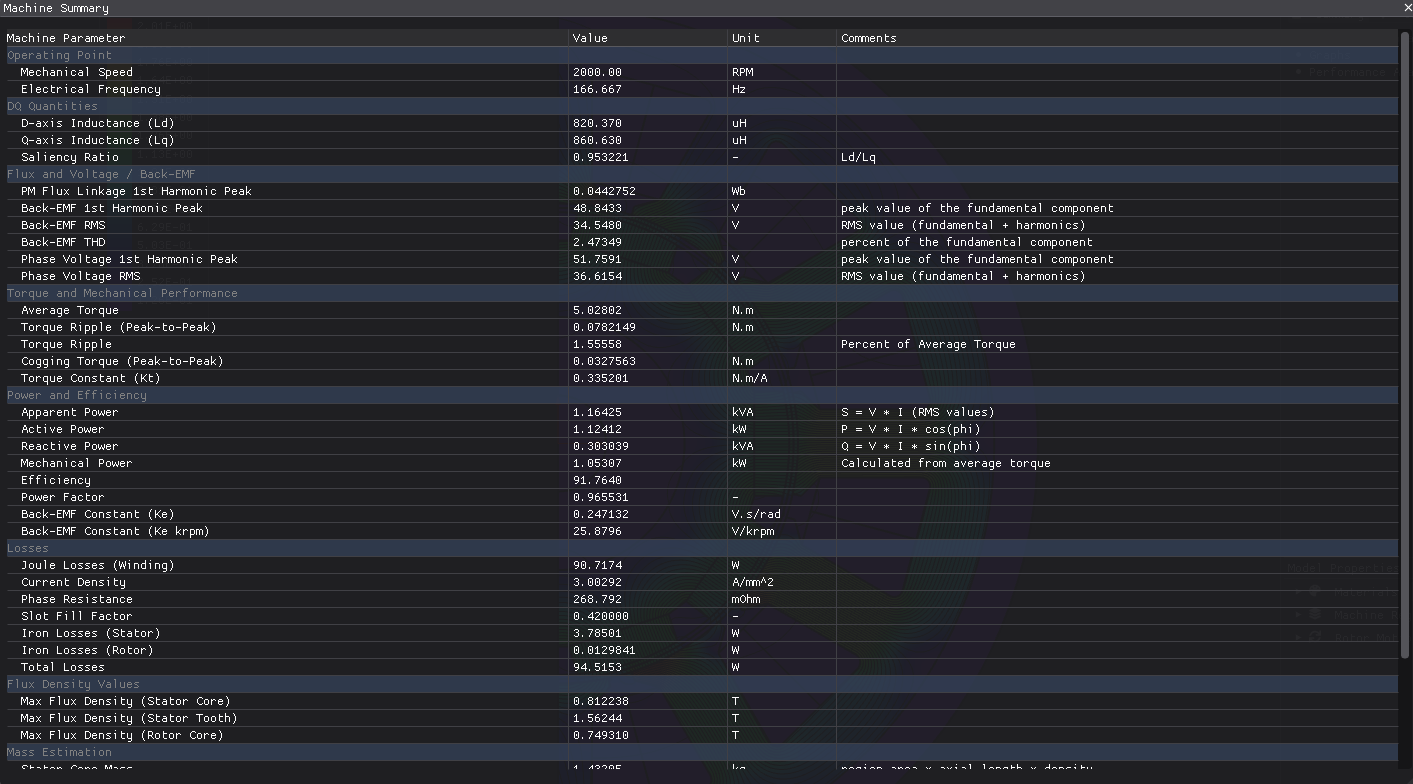Click the Unit column header

click(746, 38)
